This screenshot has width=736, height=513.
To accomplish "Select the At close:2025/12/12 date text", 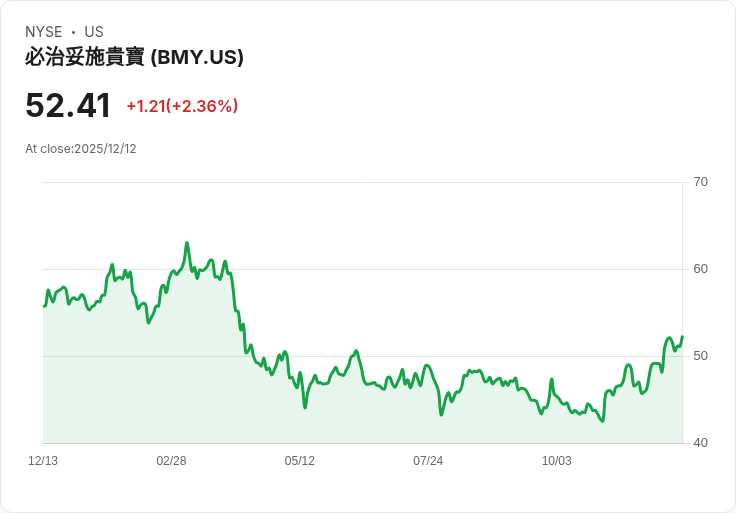I will click(x=81, y=149).
